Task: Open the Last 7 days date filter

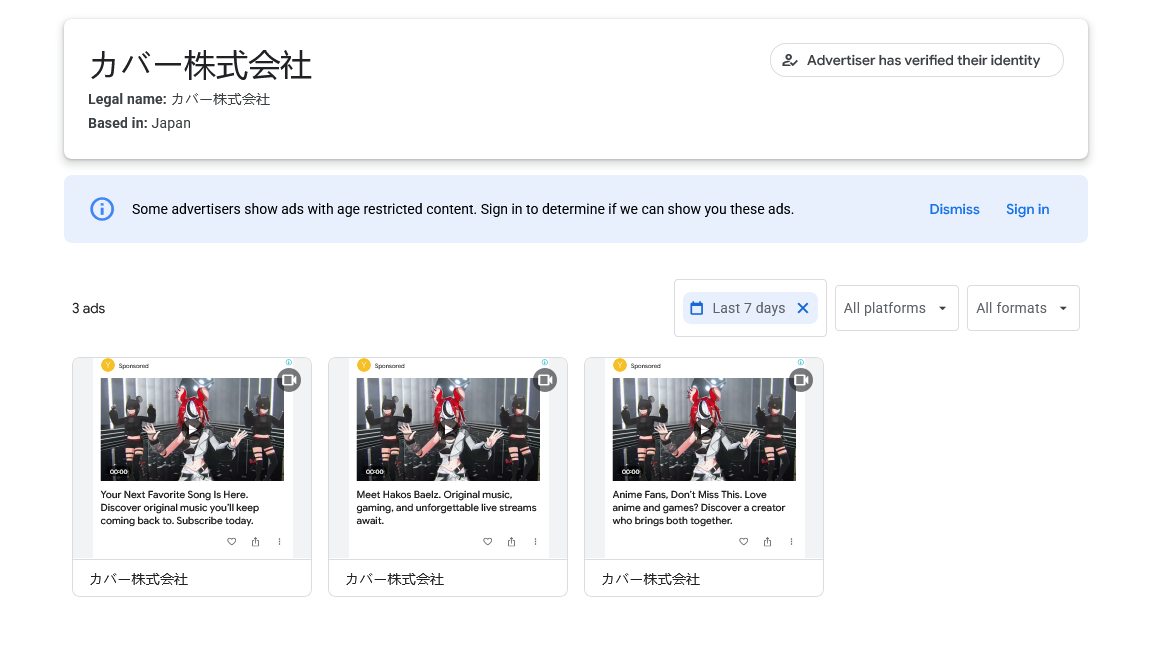Action: tap(748, 308)
